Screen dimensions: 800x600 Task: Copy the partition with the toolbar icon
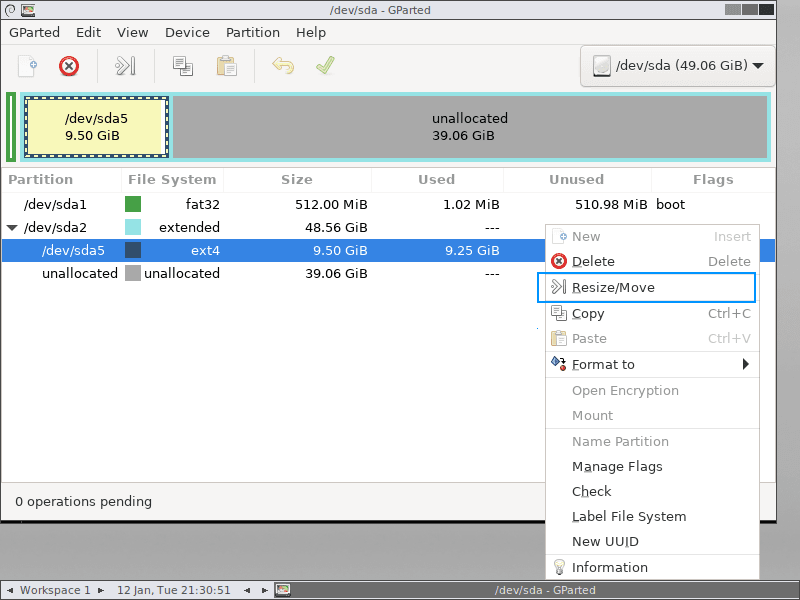click(181, 65)
